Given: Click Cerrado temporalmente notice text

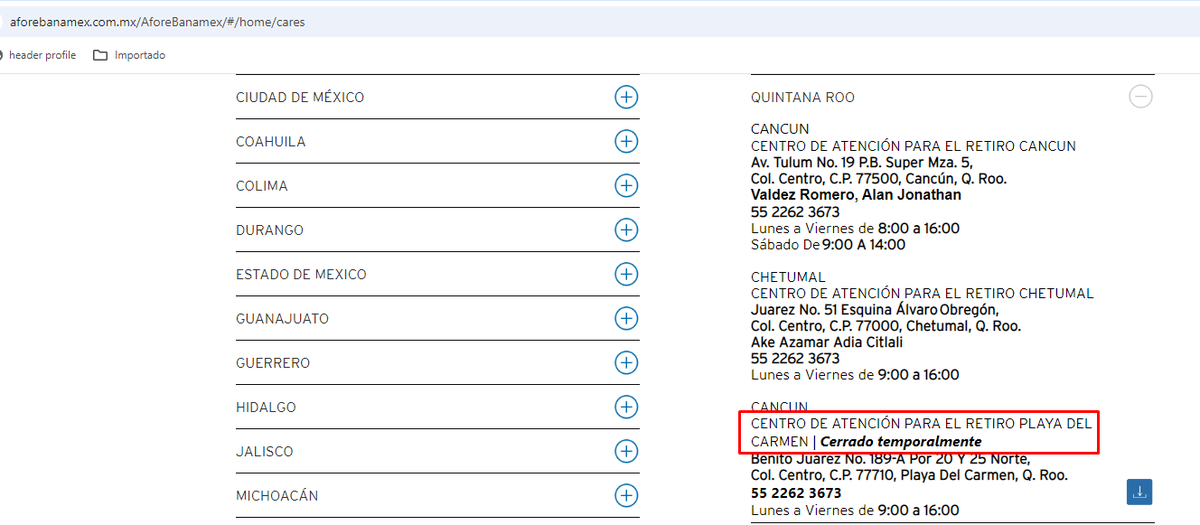Looking at the screenshot, I should (901, 441).
